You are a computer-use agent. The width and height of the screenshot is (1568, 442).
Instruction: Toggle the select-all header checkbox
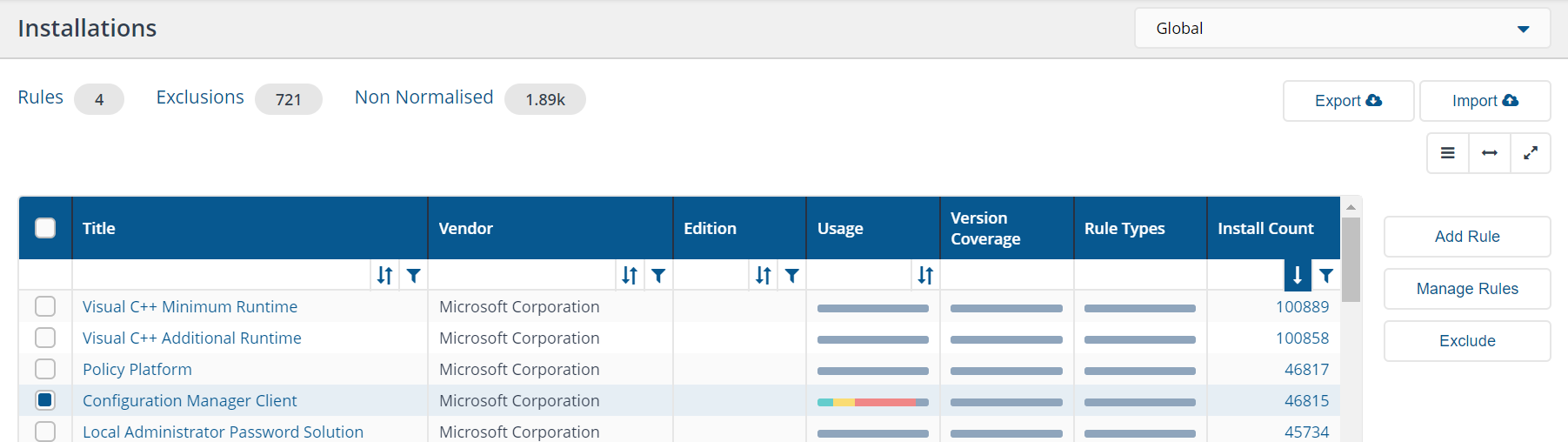pos(45,228)
